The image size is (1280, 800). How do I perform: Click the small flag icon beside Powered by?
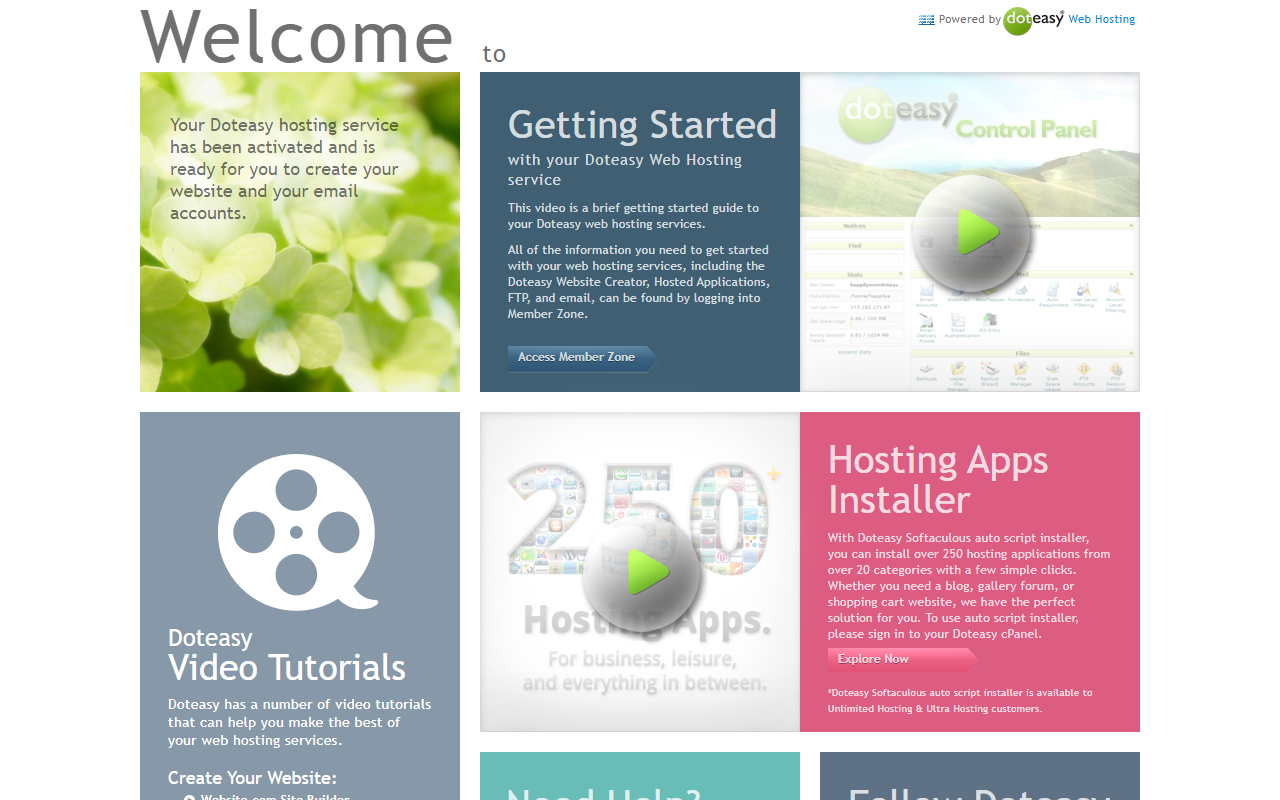point(926,19)
